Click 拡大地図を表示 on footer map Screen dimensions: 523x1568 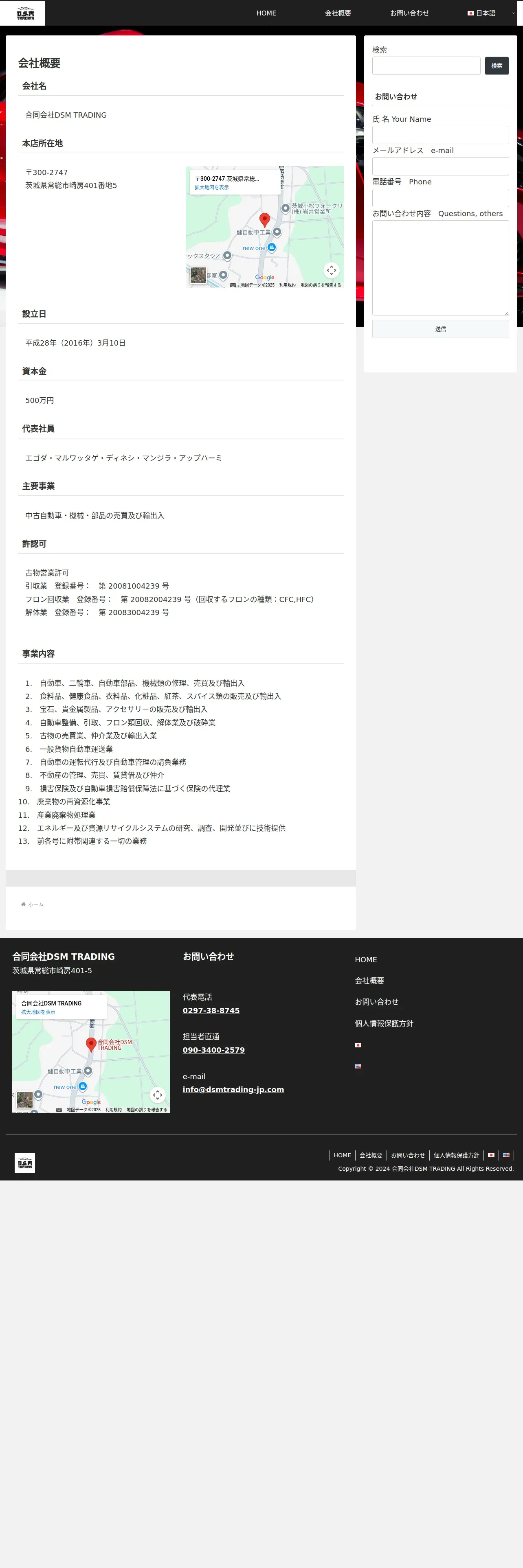(38, 1012)
